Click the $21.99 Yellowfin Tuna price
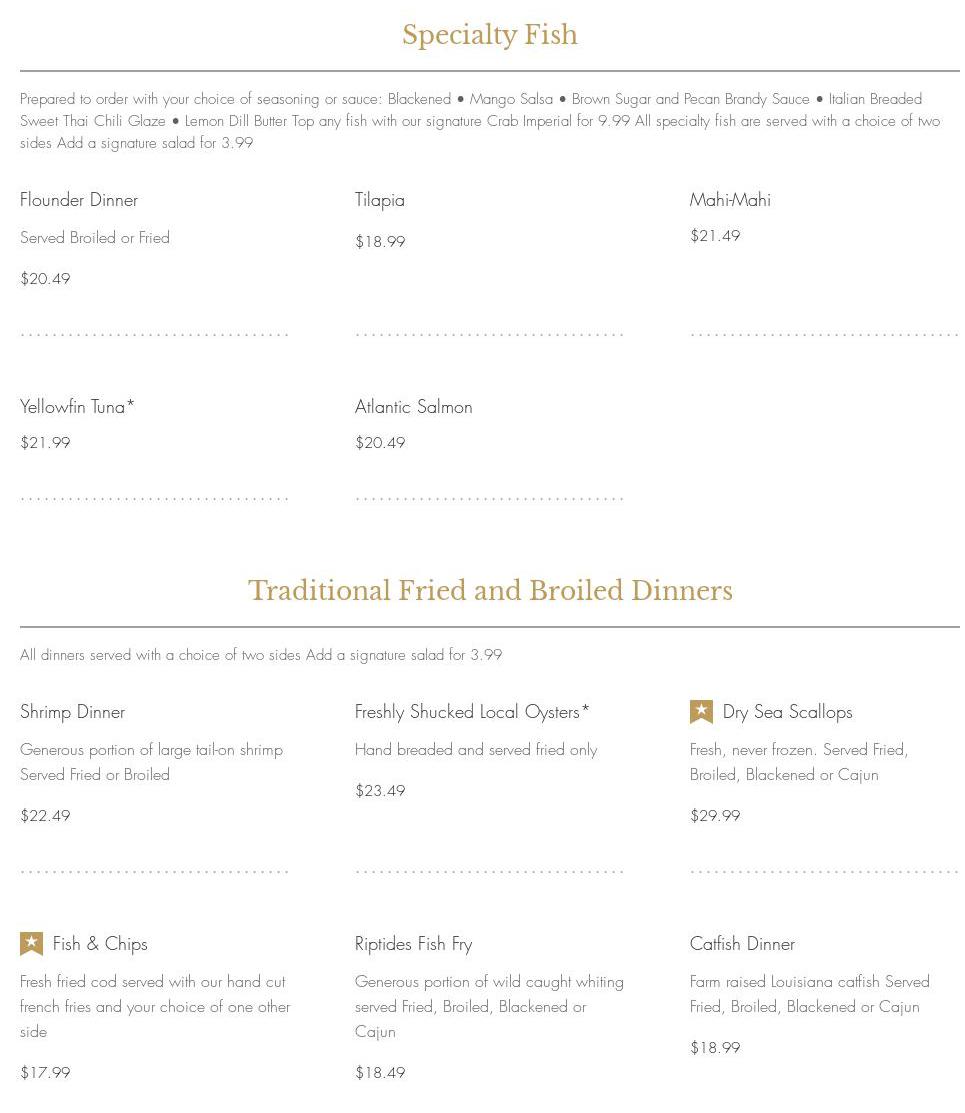 pyautogui.click(x=45, y=443)
